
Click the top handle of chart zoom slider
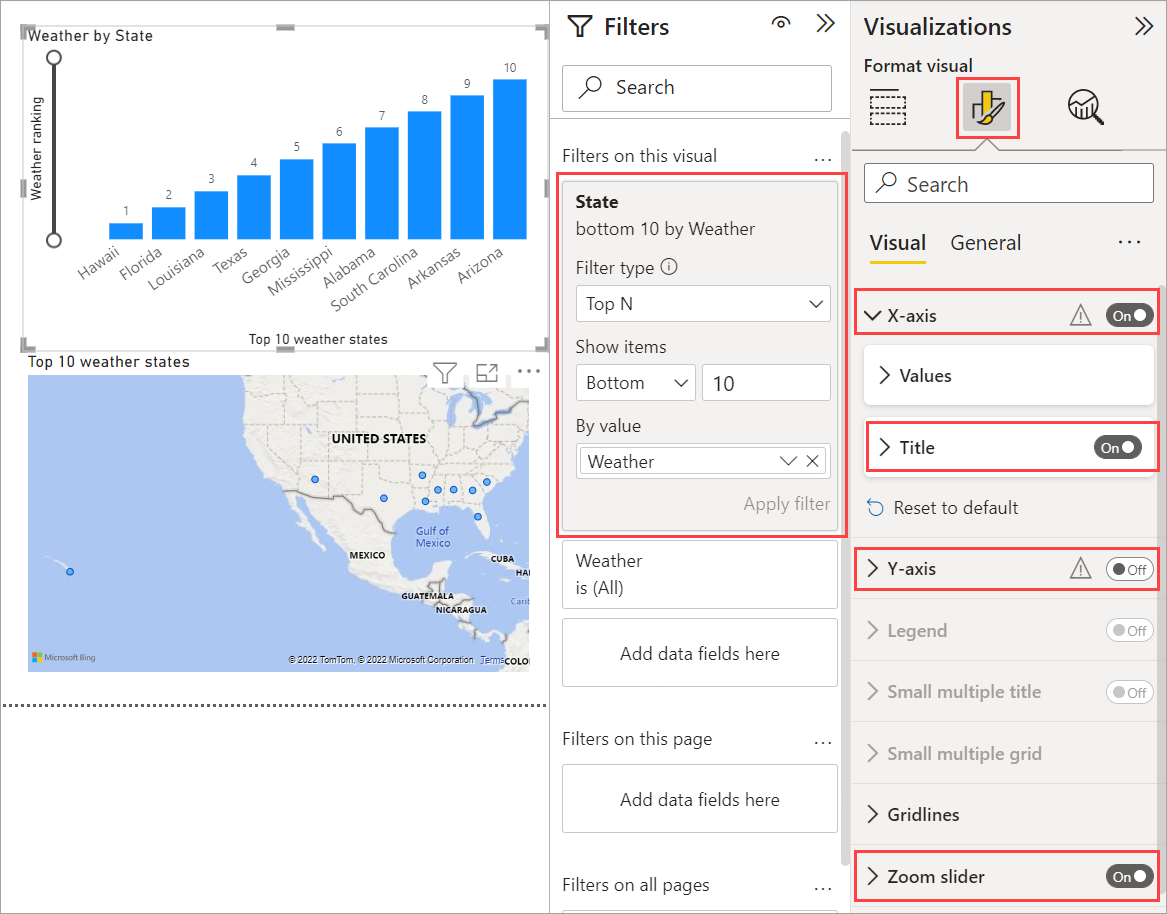tap(54, 58)
